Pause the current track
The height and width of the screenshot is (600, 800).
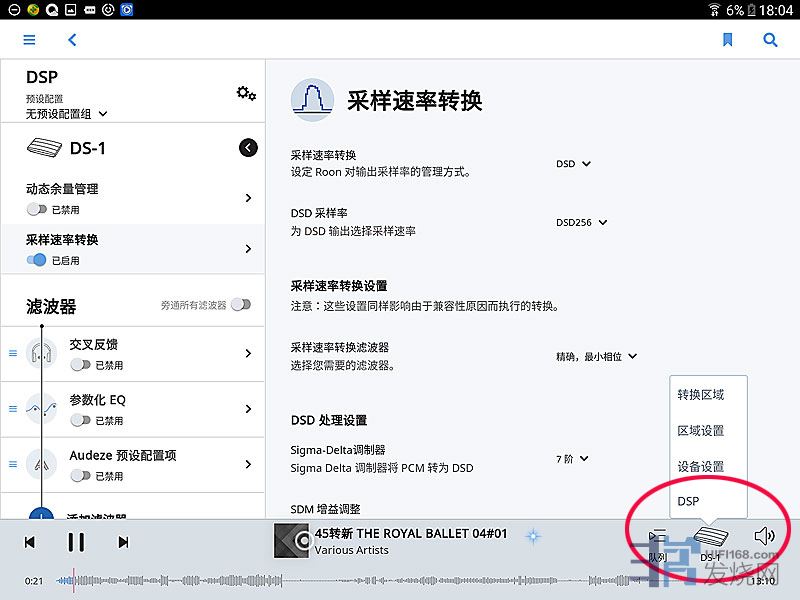[76, 542]
